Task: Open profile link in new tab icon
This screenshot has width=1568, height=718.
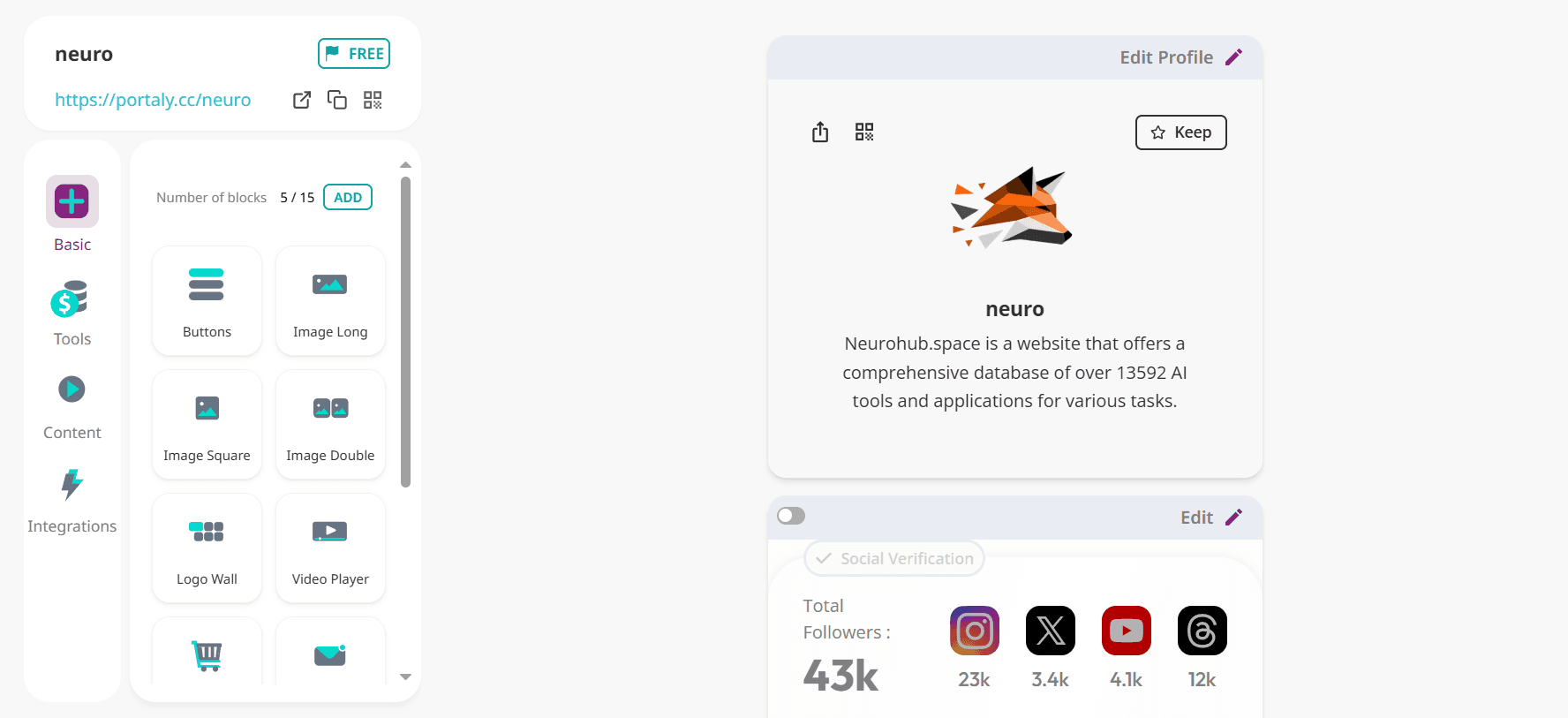Action: [302, 100]
